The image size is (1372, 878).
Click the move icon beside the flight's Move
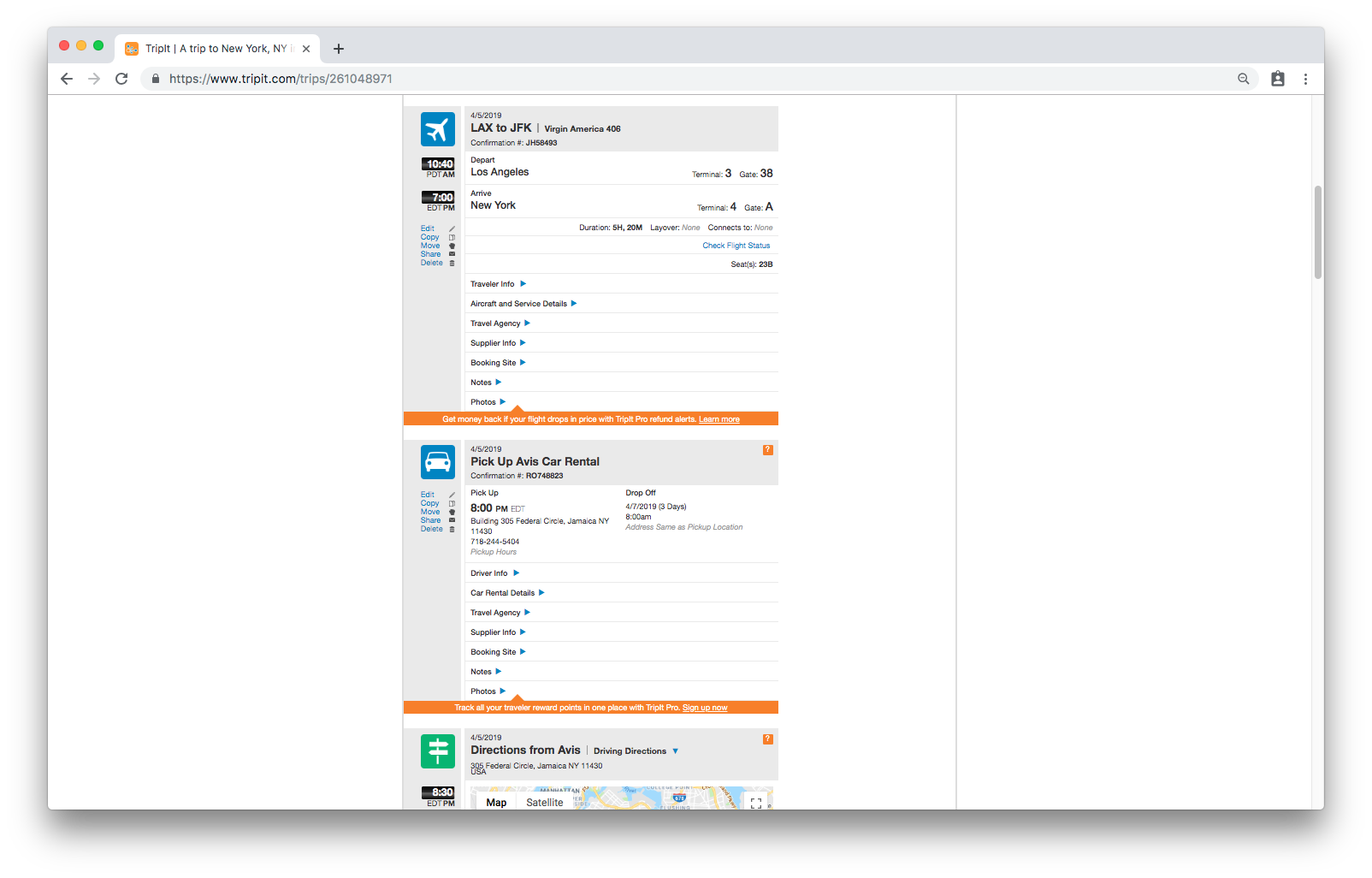point(452,246)
